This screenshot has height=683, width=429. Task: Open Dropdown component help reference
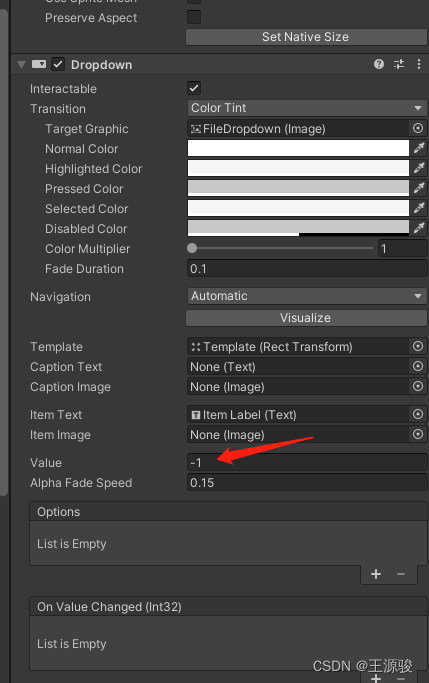pos(379,64)
